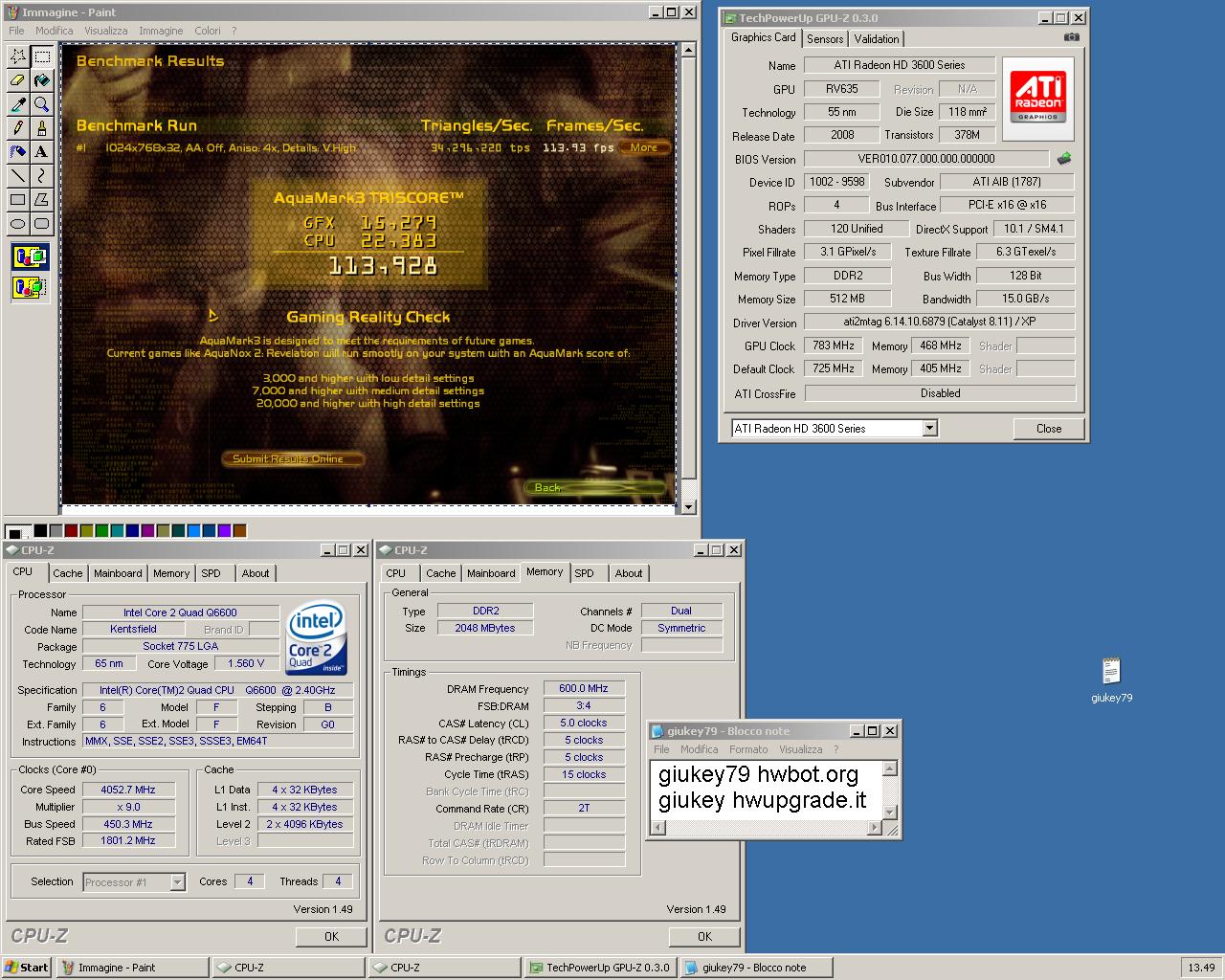The image size is (1225, 980).
Task: Click the ATI Radeon logo in GPU-Z
Action: 1037,99
